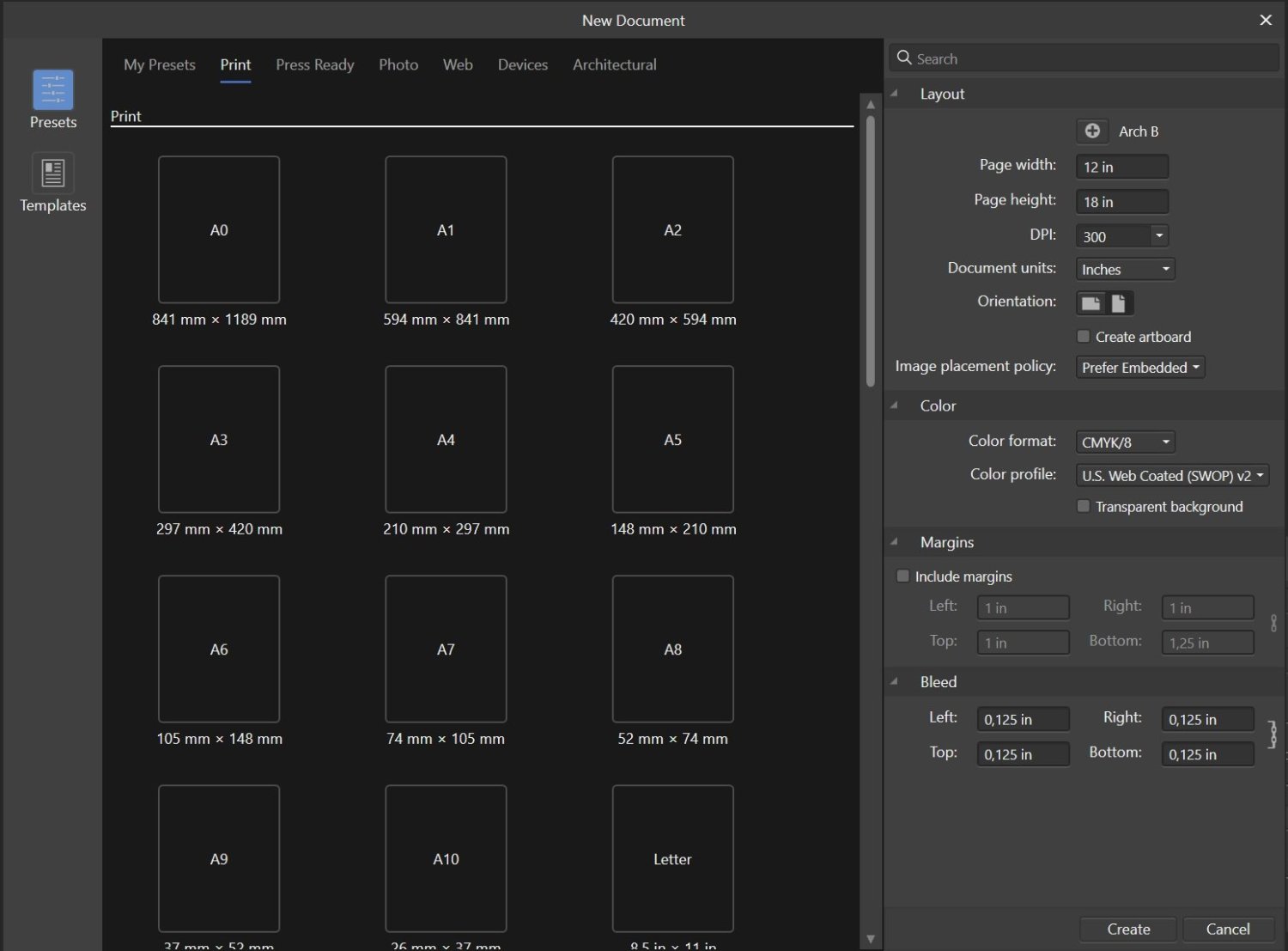
Task: Switch to the Devices tab
Action: pyautogui.click(x=522, y=64)
